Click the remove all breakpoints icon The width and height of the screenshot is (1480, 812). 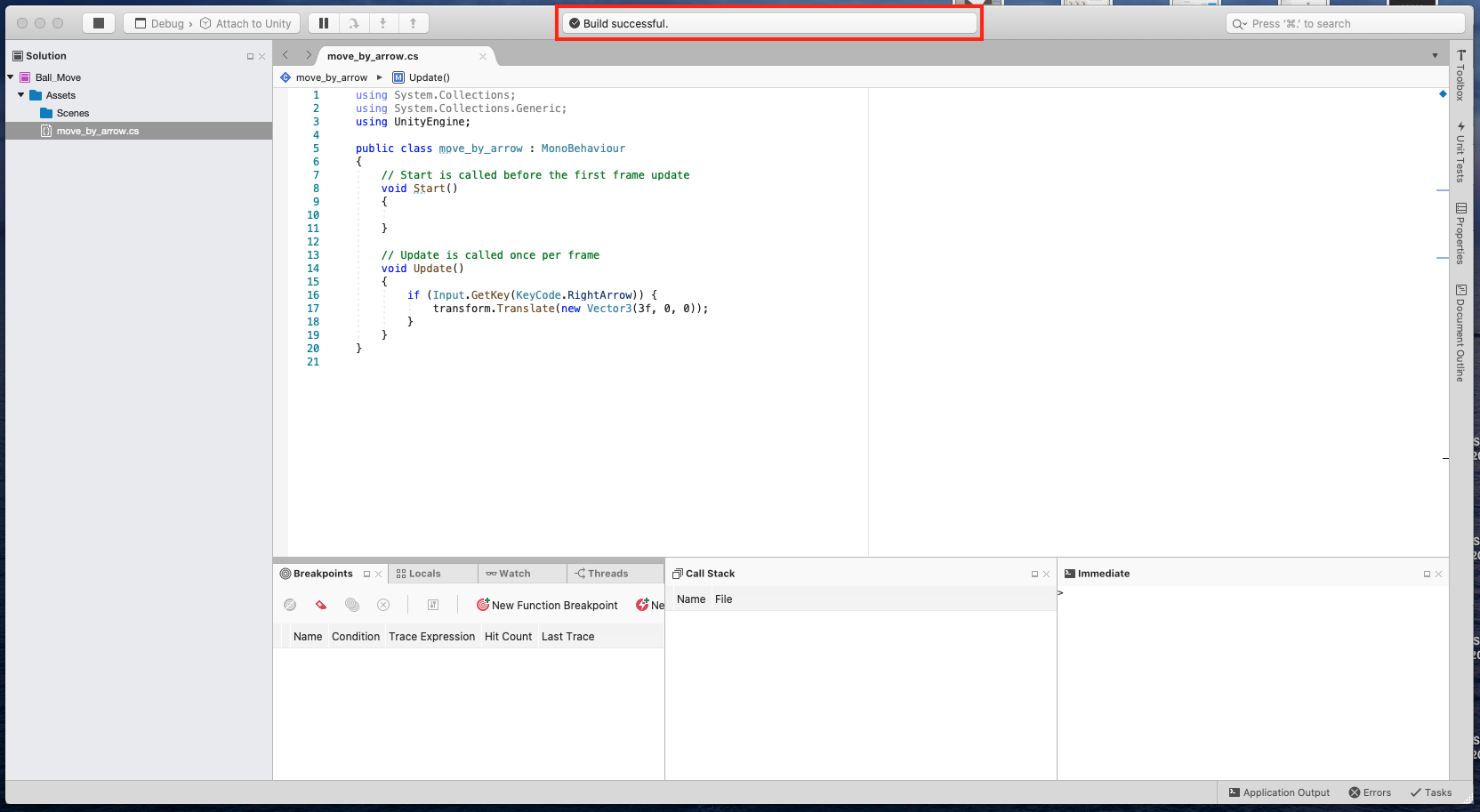pos(383,605)
